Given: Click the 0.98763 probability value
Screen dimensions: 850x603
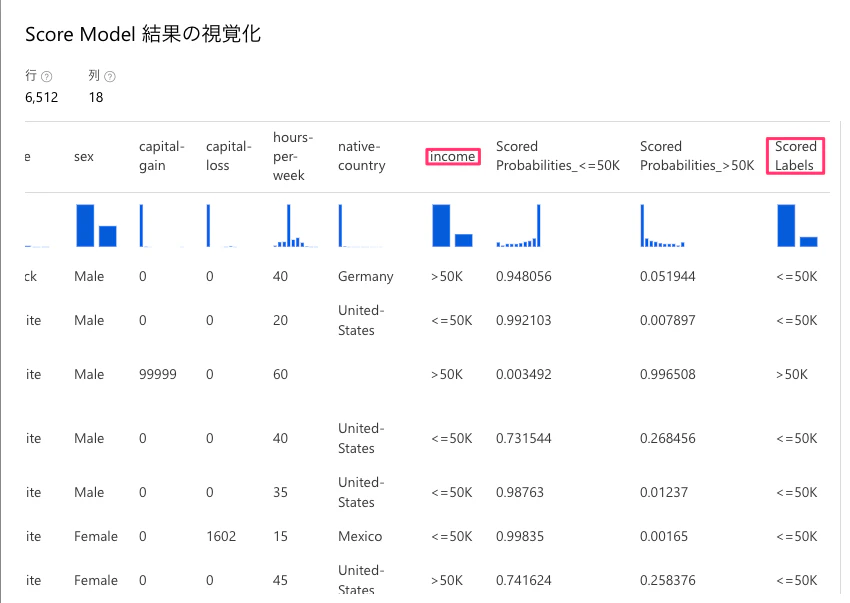Looking at the screenshot, I should pos(520,492).
